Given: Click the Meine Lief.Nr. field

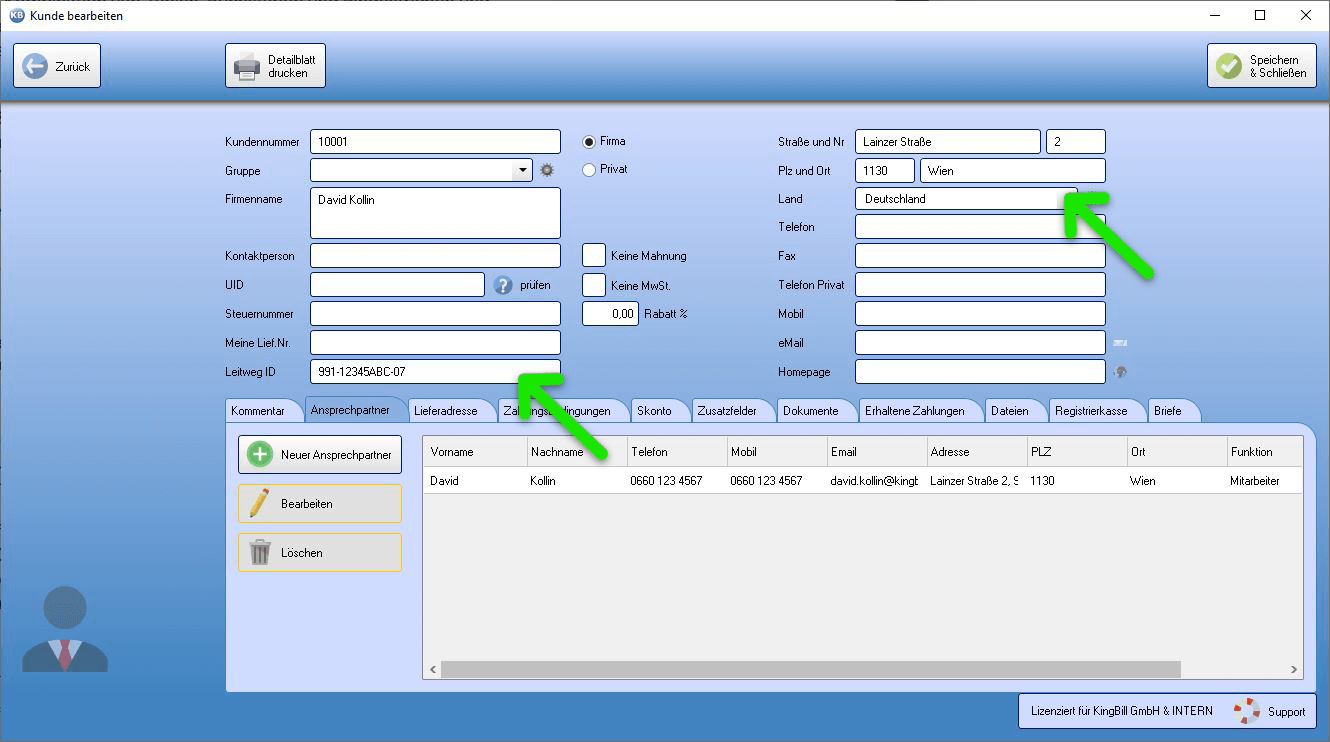Looking at the screenshot, I should click(435, 343).
